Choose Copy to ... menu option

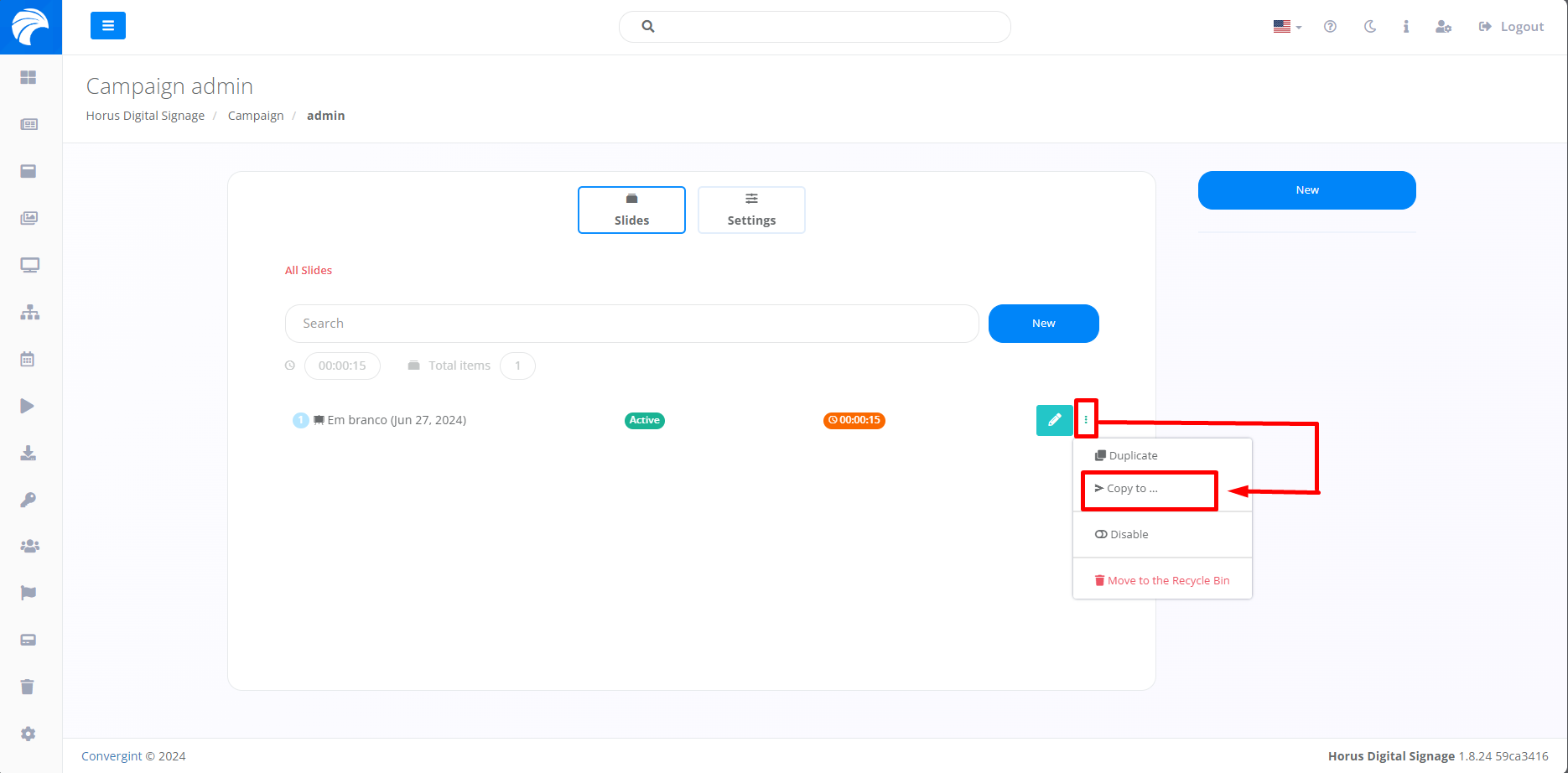(1132, 489)
